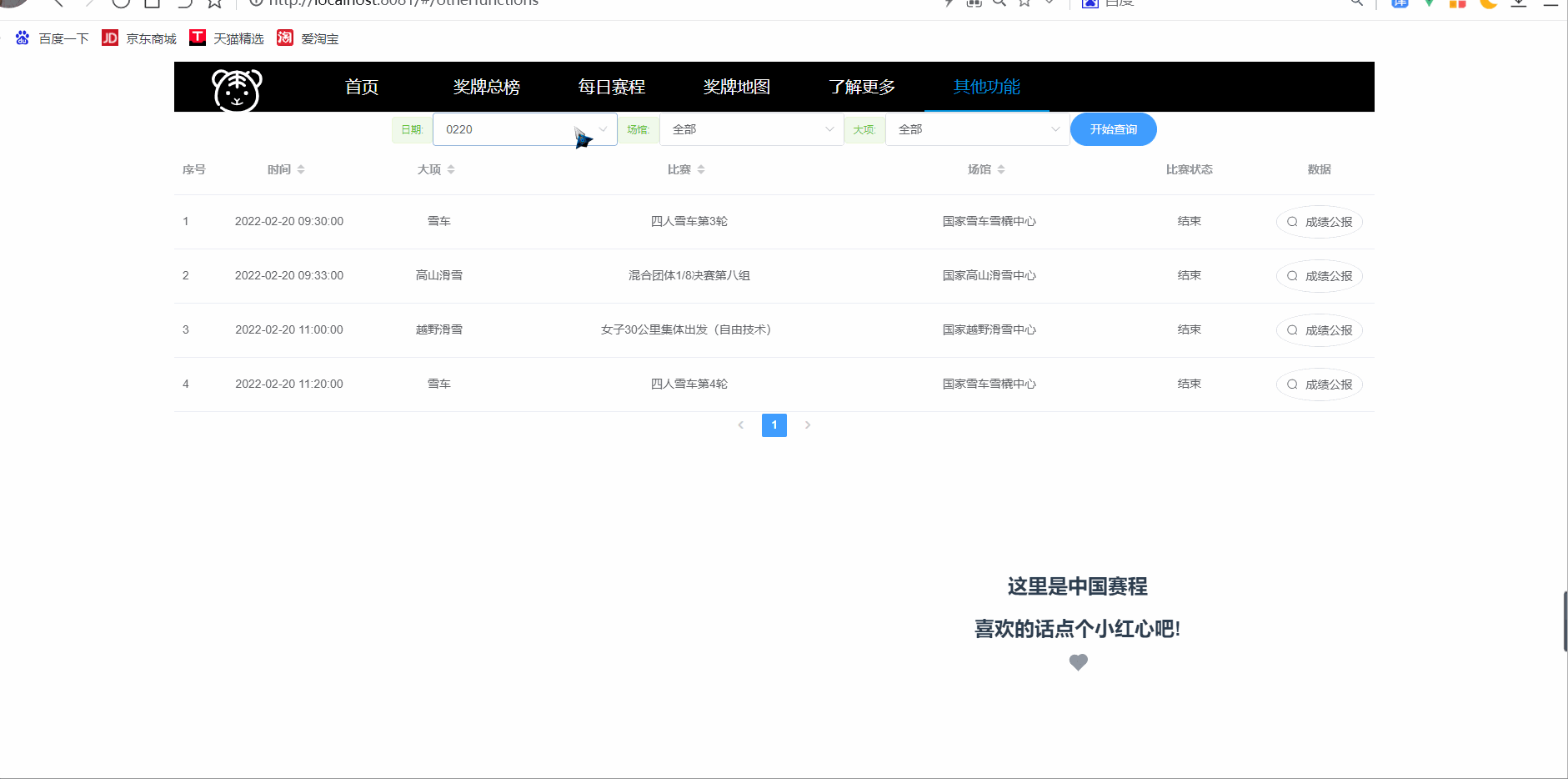Switch to the 奖牌总榜 tab

tap(487, 86)
